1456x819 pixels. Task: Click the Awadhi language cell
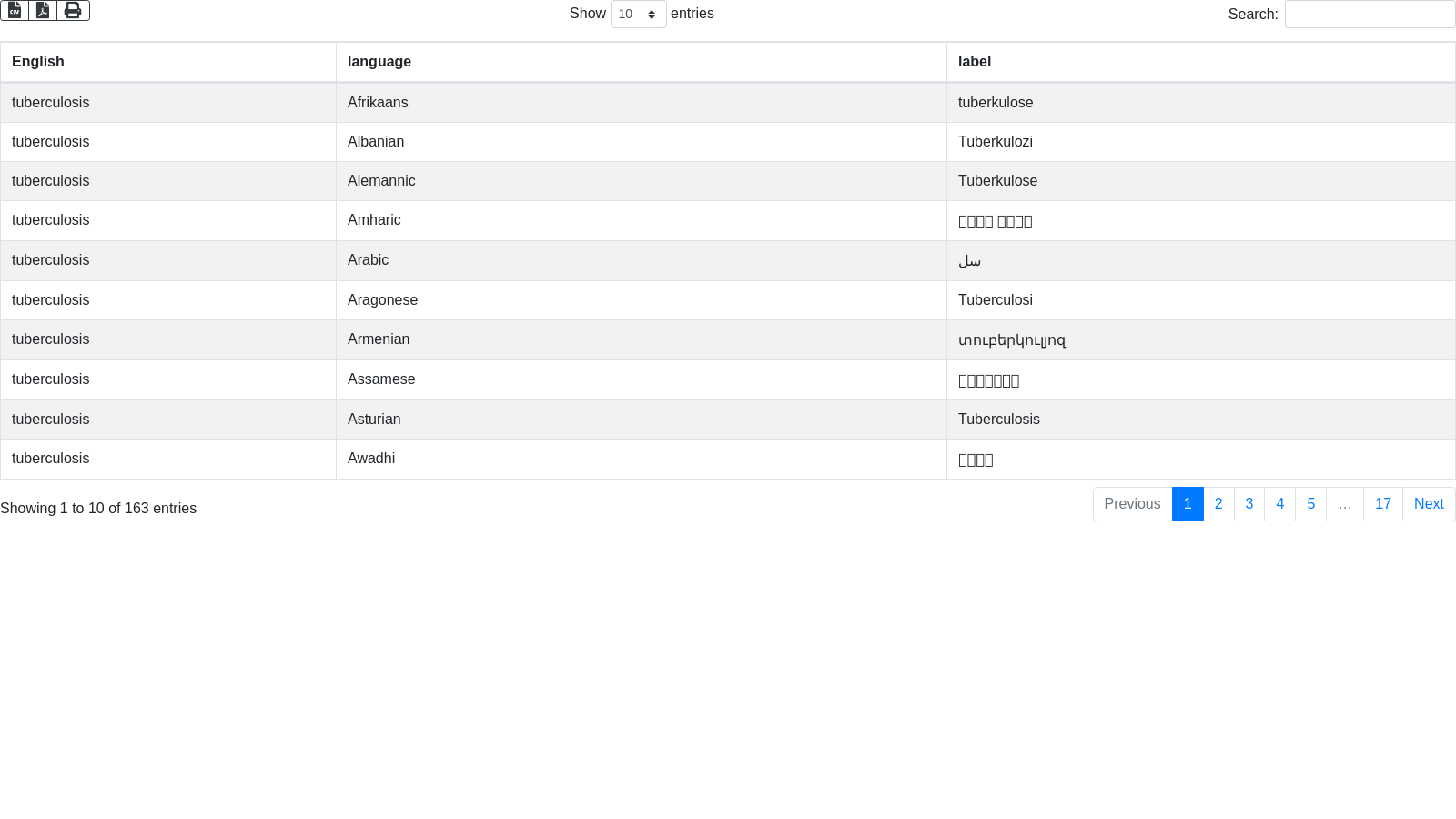(x=371, y=459)
